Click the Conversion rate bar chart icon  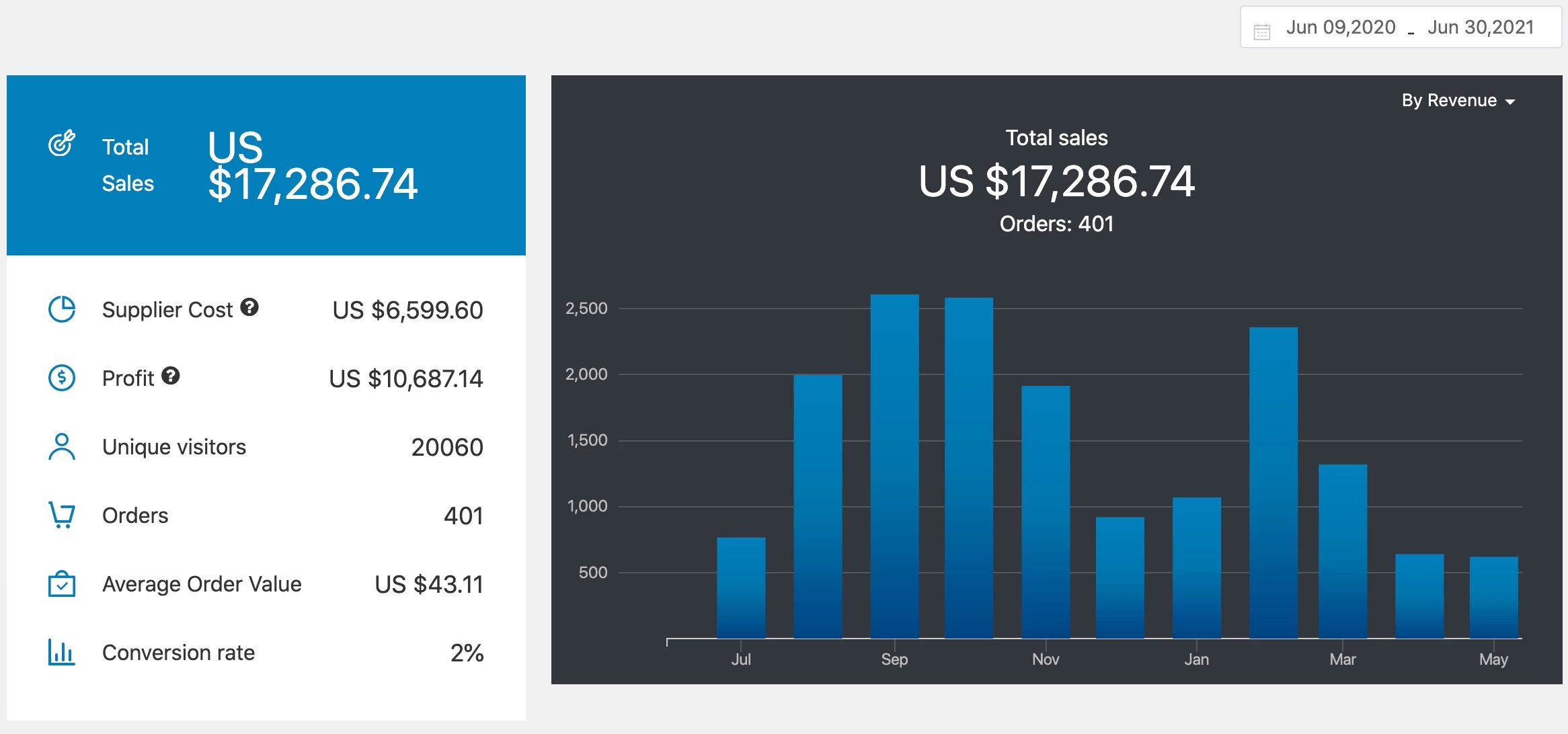[62, 652]
